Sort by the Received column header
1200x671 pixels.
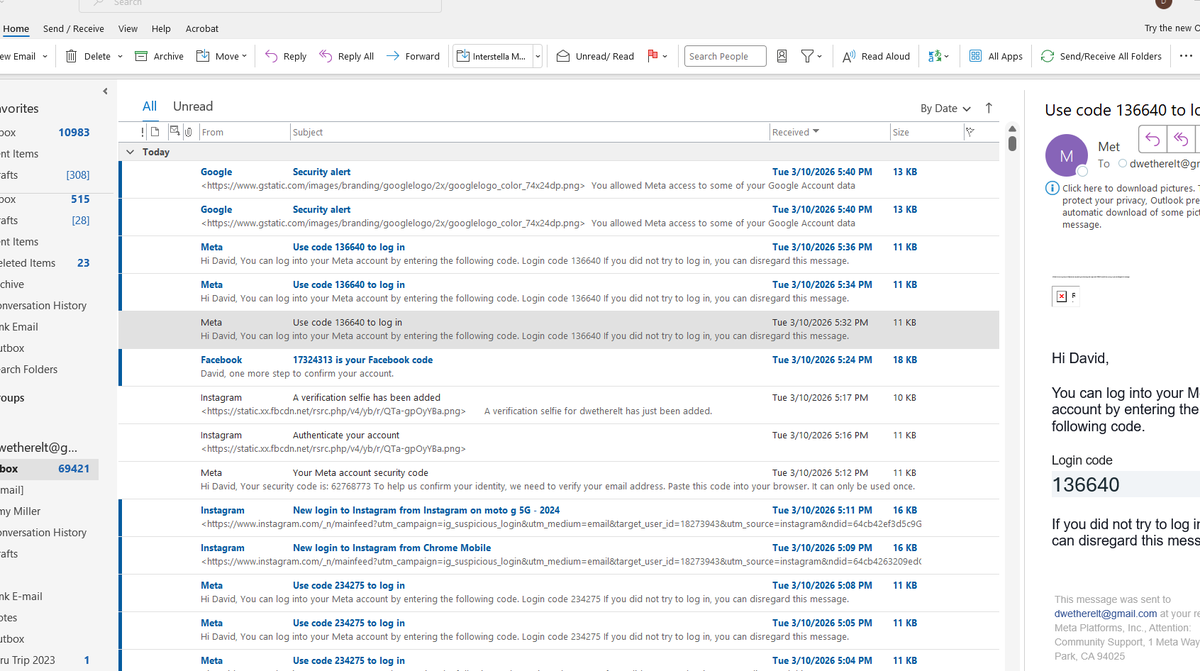828,132
